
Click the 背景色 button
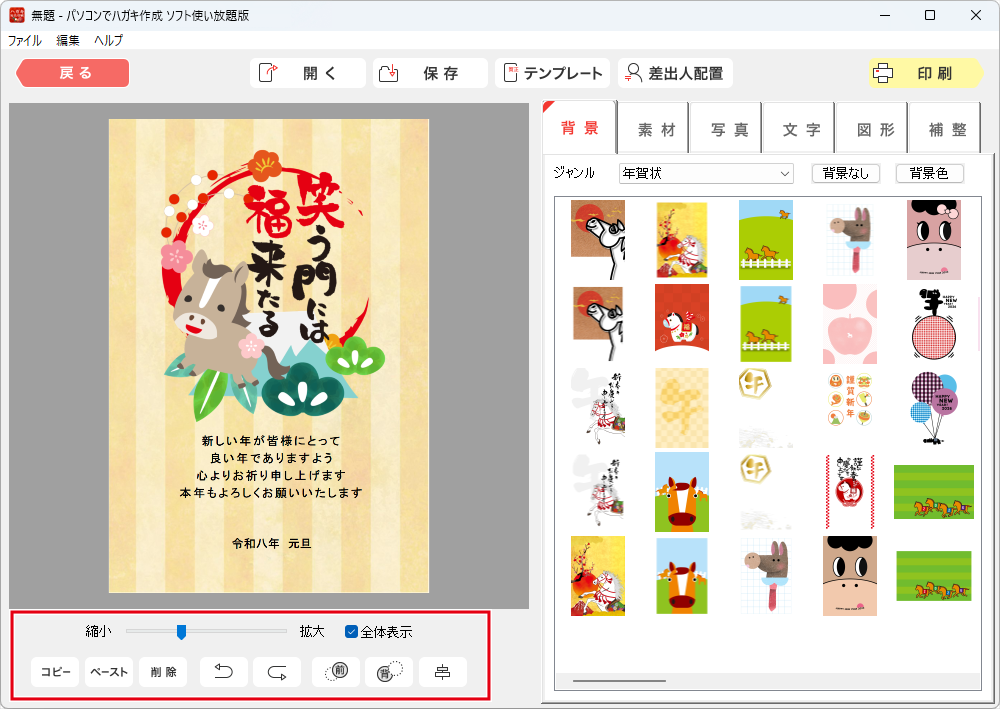pyautogui.click(x=929, y=173)
